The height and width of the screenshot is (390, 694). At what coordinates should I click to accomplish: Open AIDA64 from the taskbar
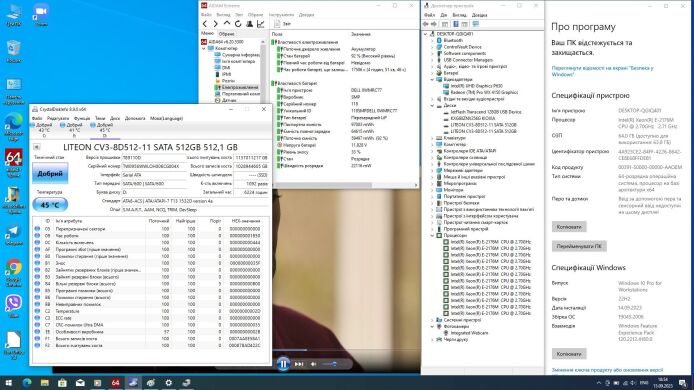(x=116, y=382)
